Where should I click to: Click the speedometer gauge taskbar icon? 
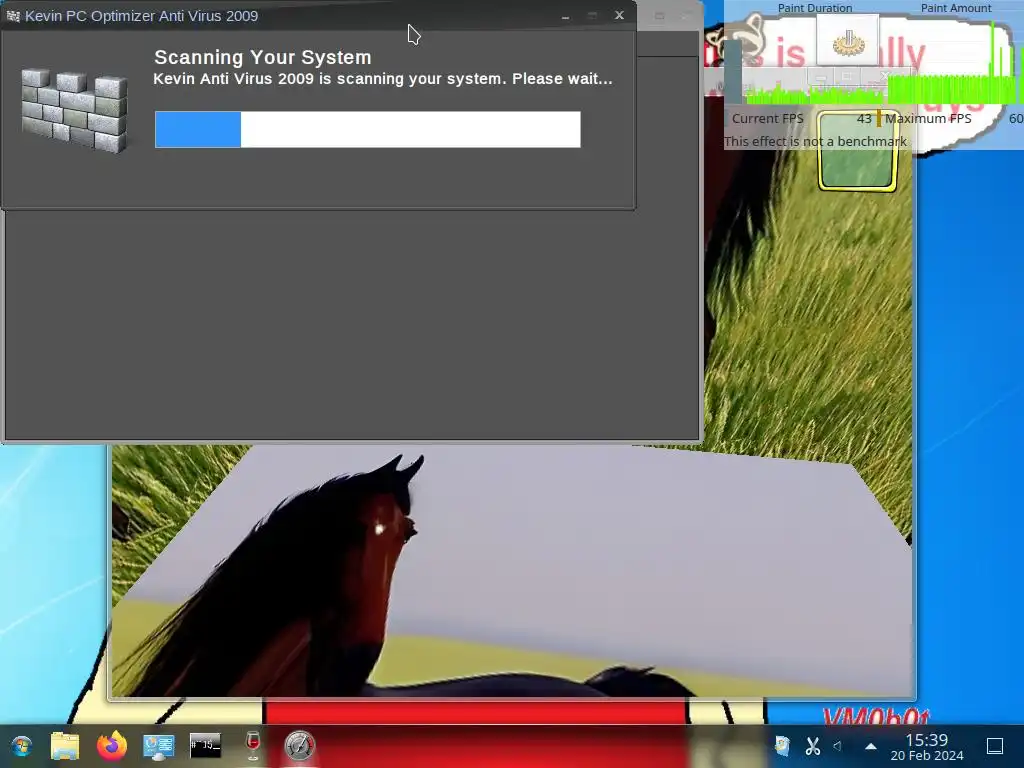[x=299, y=745]
